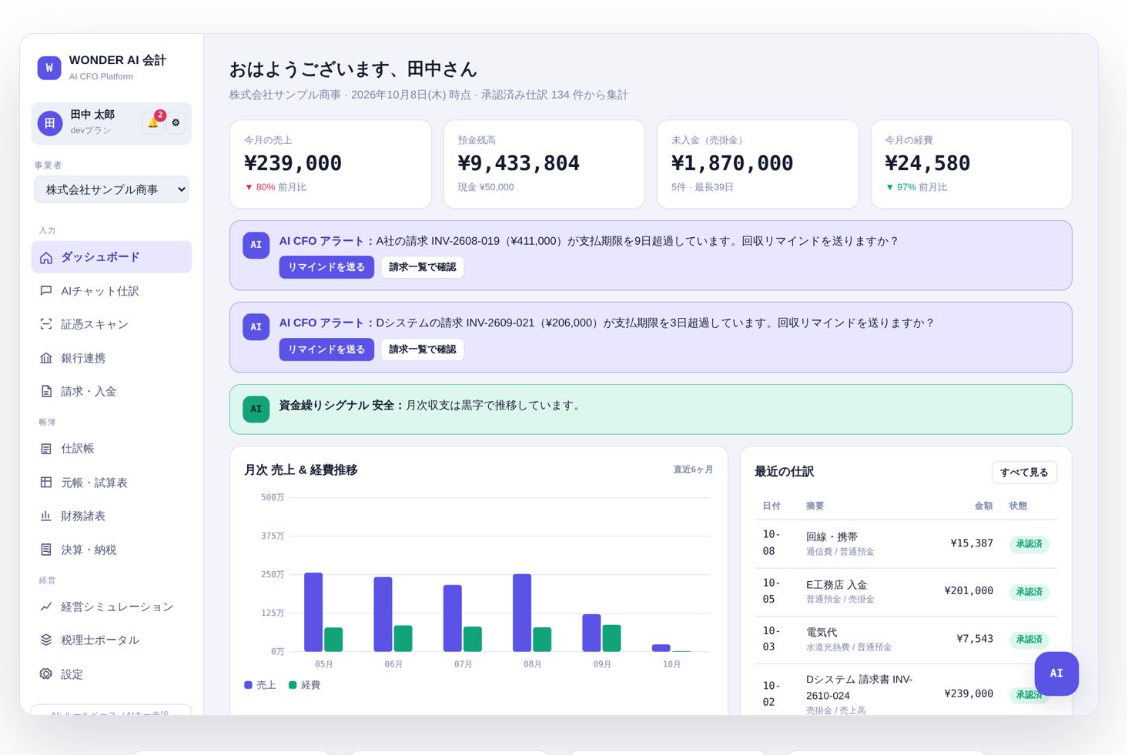The image size is (1127, 755).
Task: Open the notification bell with badge
Action: click(154, 122)
